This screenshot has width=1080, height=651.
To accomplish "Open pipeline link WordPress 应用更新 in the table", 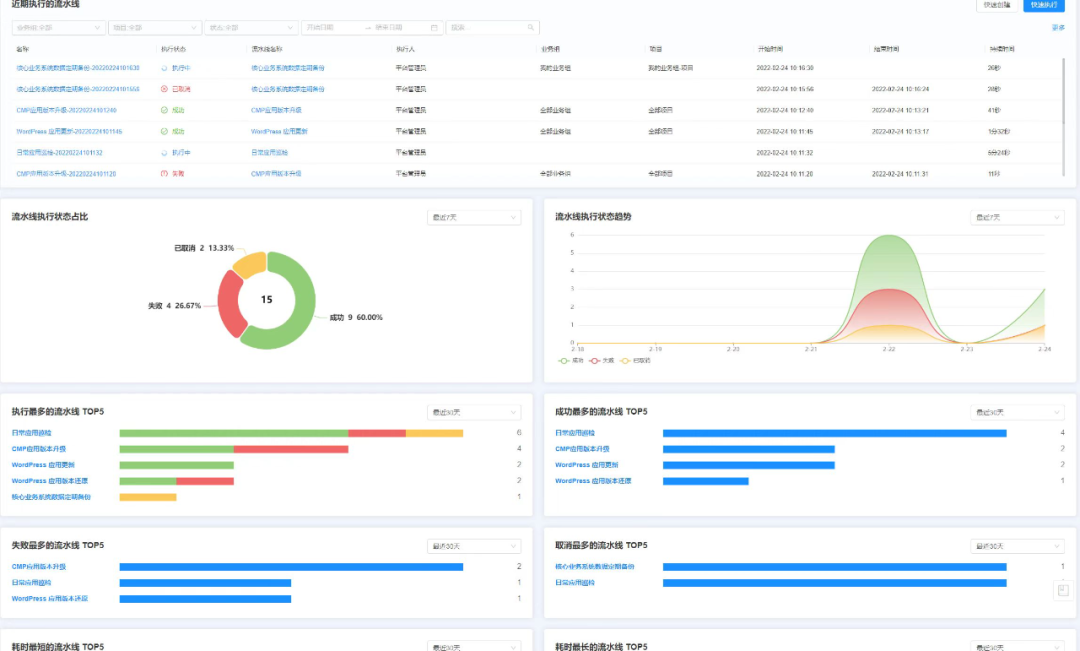I will (279, 131).
